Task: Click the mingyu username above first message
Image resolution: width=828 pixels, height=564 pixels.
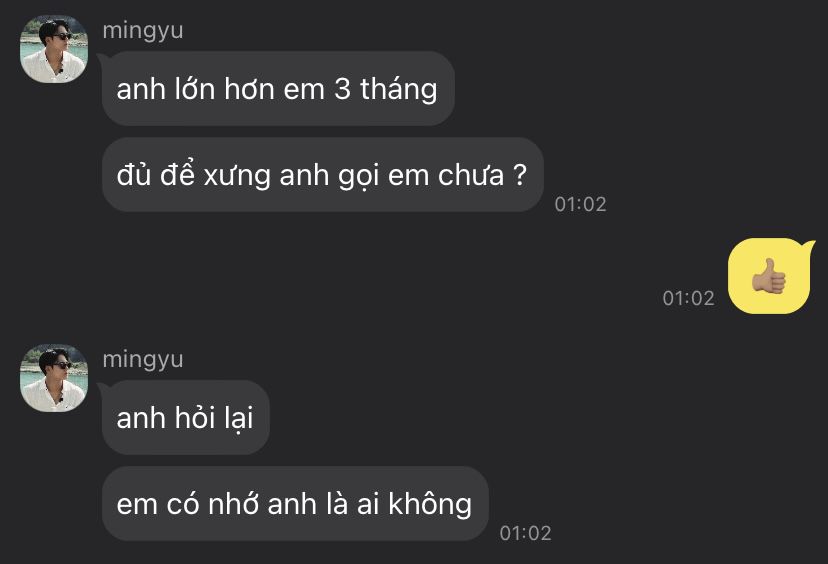Action: click(143, 31)
